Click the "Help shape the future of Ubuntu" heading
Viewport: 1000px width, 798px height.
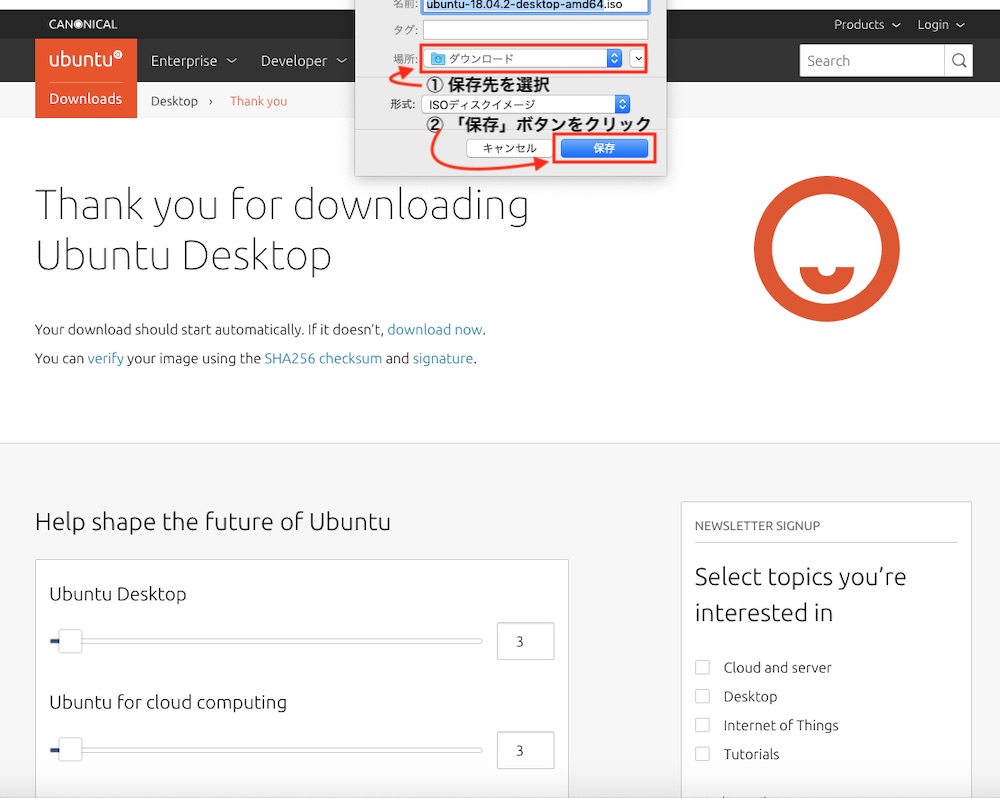coord(212,522)
